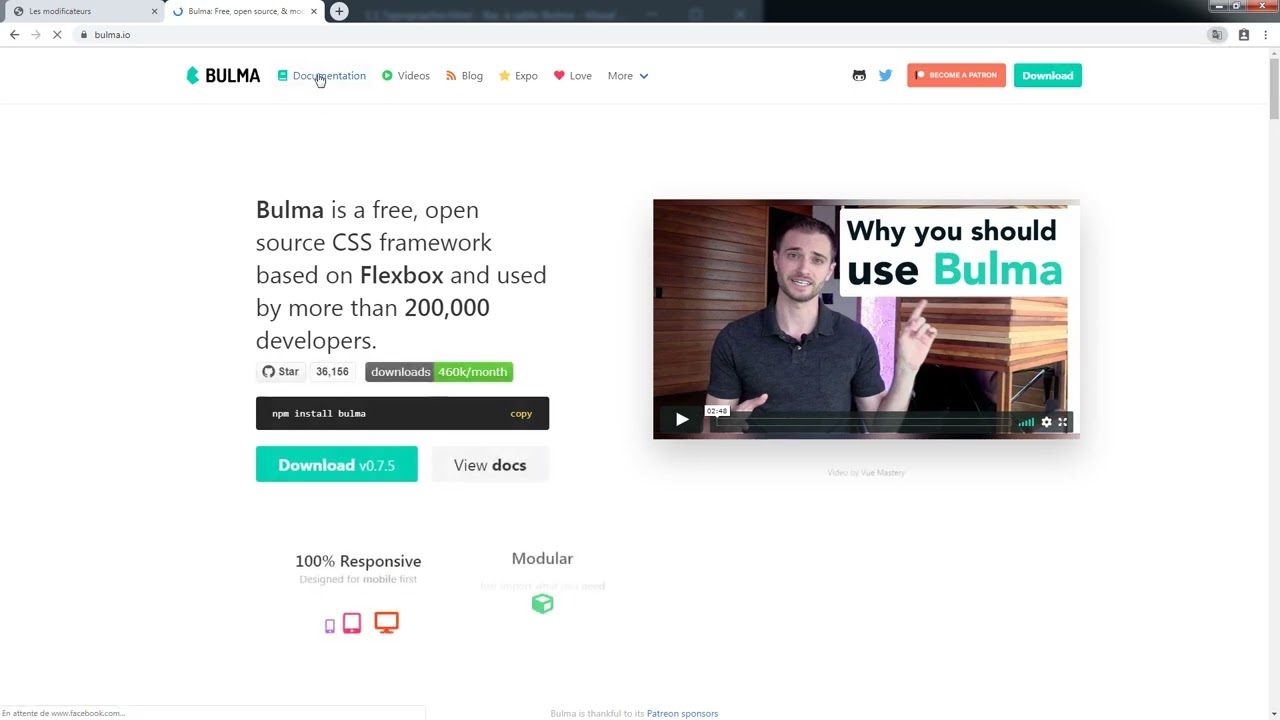
Task: Open the View docs button
Action: pos(490,465)
